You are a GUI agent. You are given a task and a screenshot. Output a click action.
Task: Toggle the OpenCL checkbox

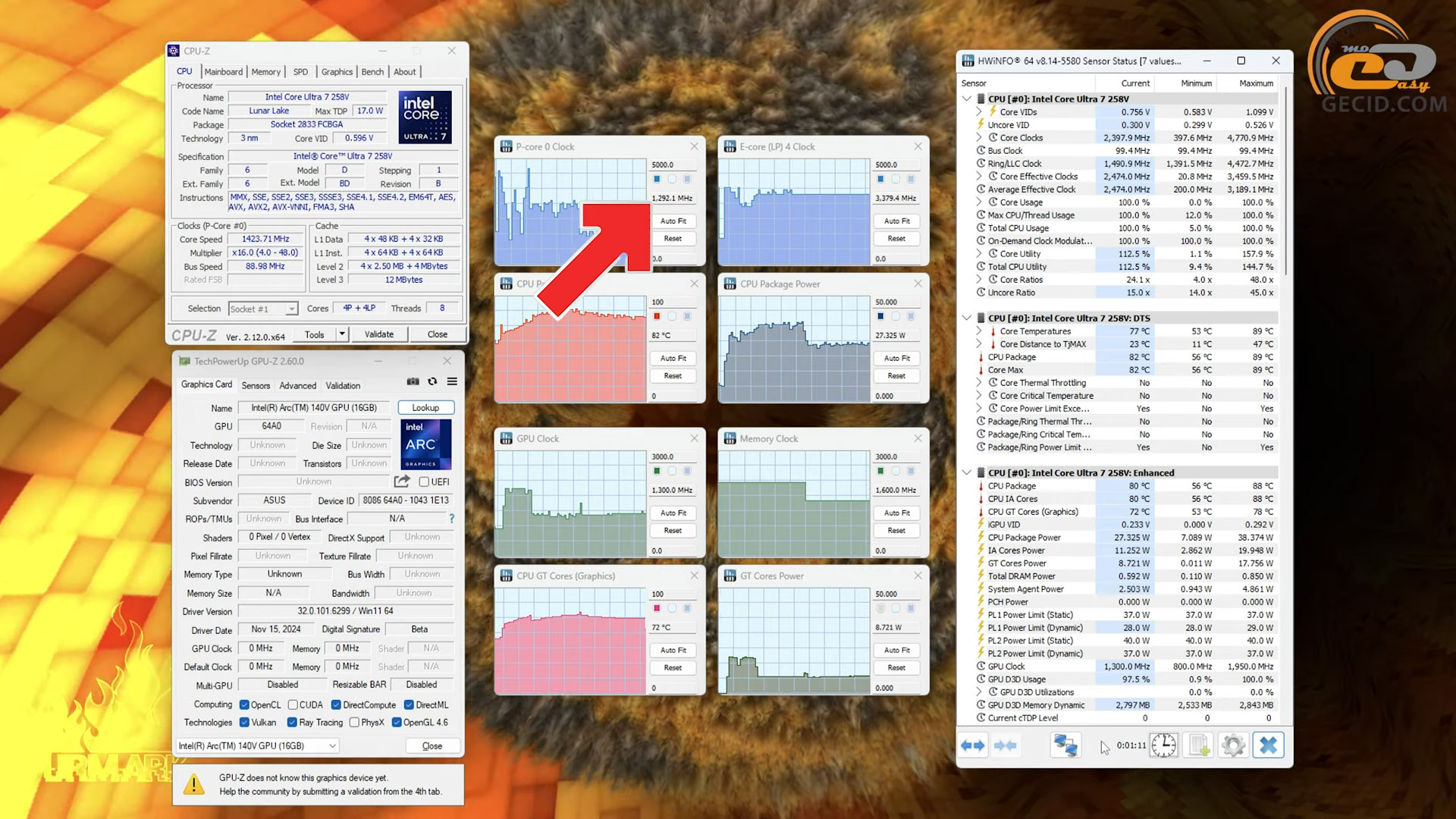tap(244, 704)
